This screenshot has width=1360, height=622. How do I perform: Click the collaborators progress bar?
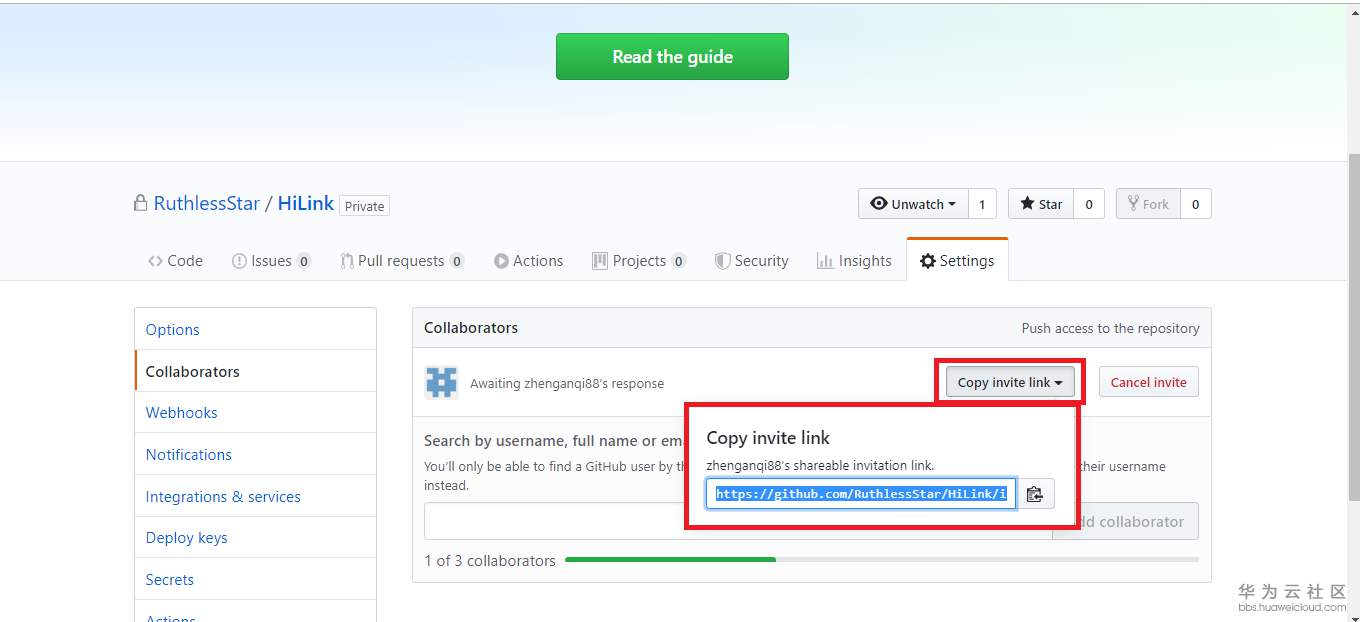point(881,560)
